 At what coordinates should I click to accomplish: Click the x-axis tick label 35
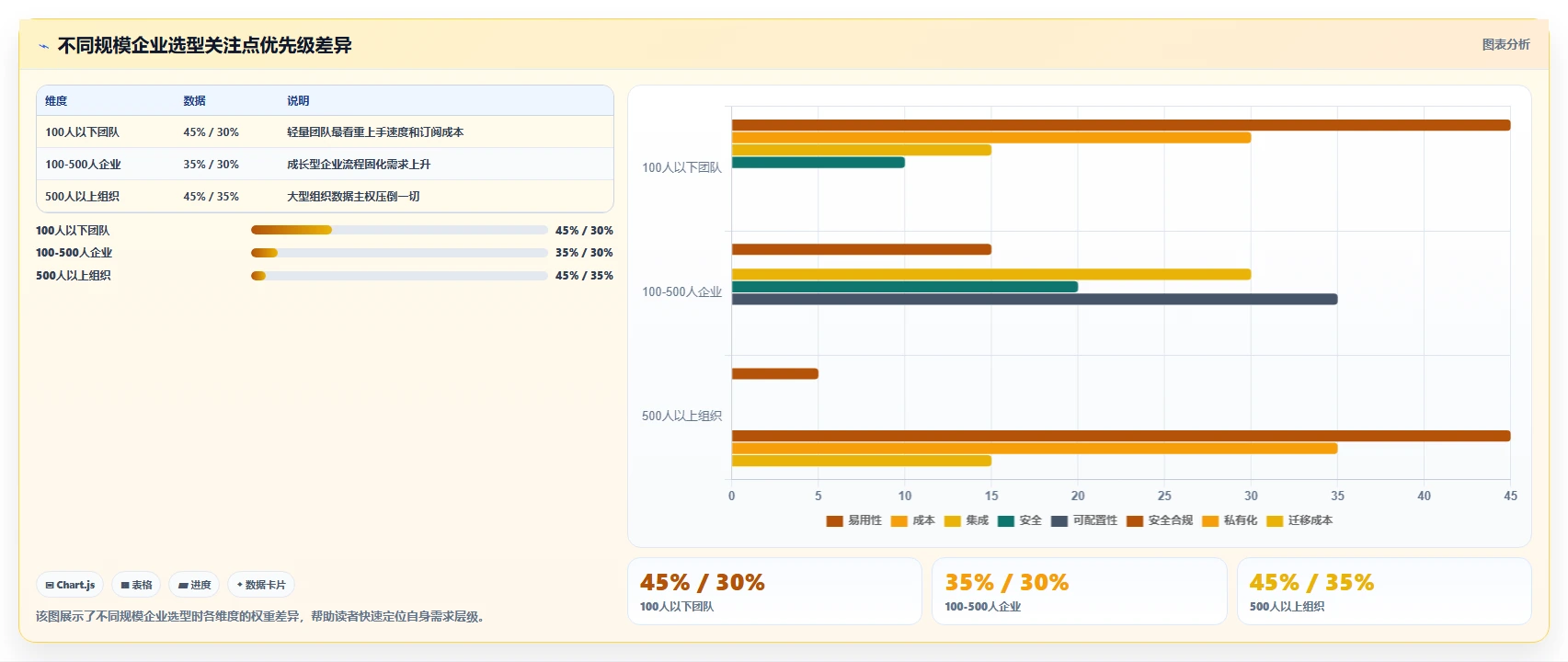[x=1337, y=496]
